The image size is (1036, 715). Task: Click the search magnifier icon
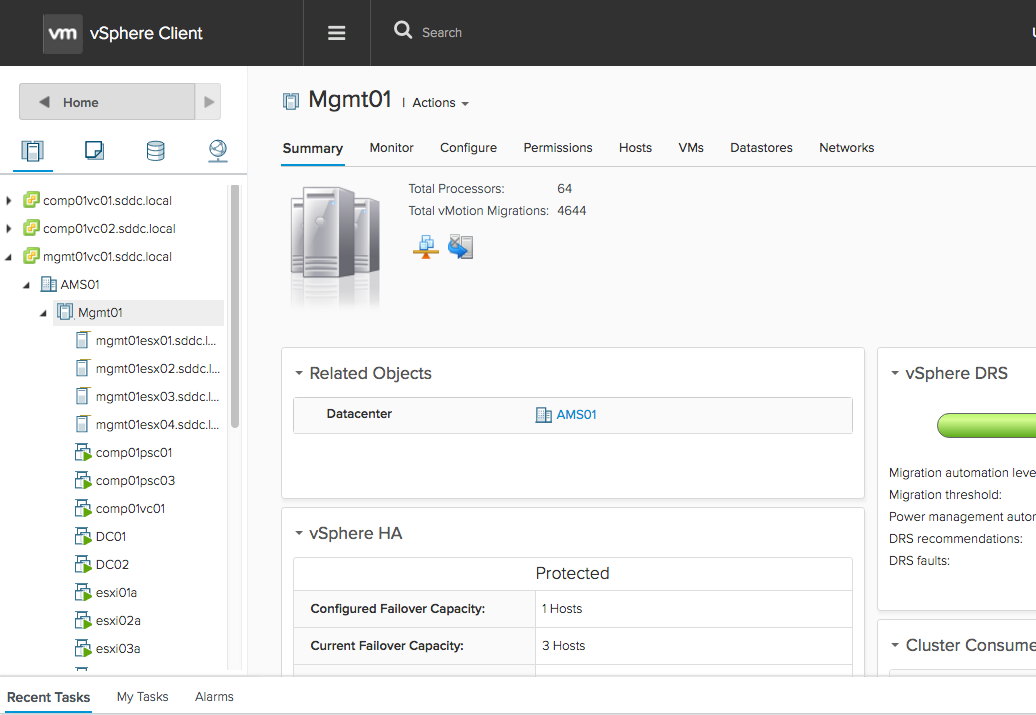(x=402, y=30)
